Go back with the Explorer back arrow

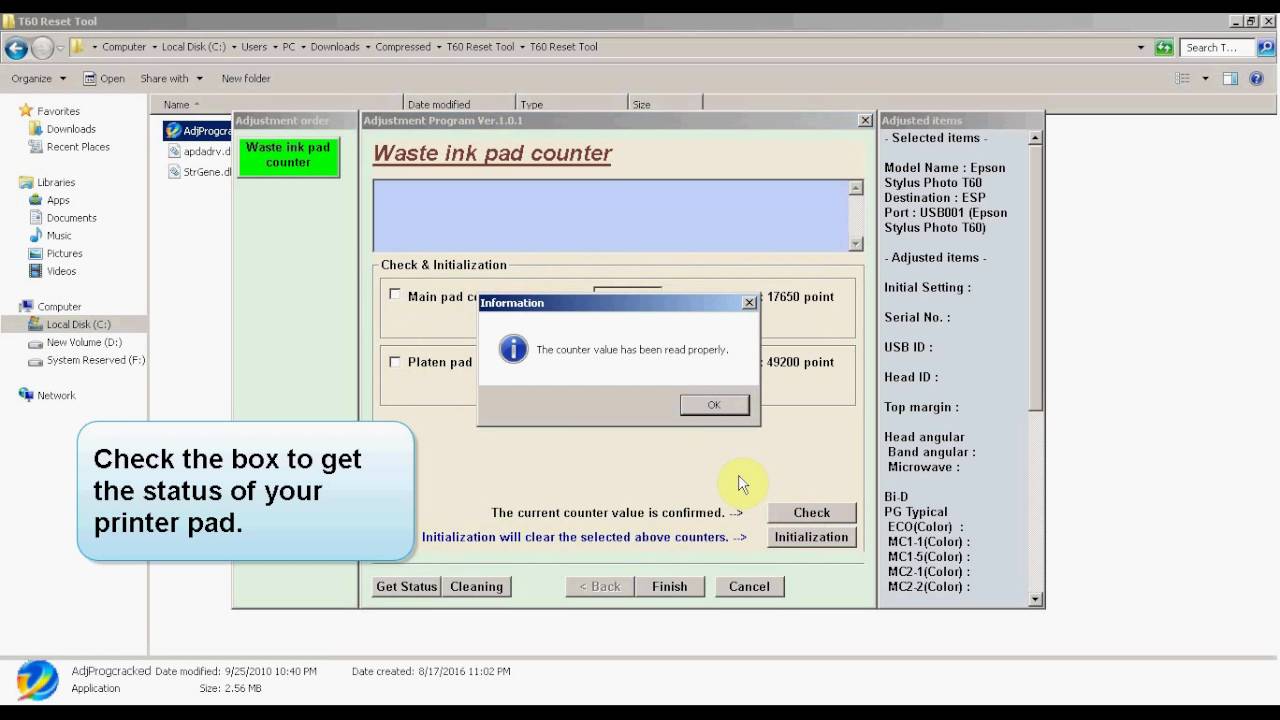coord(16,47)
